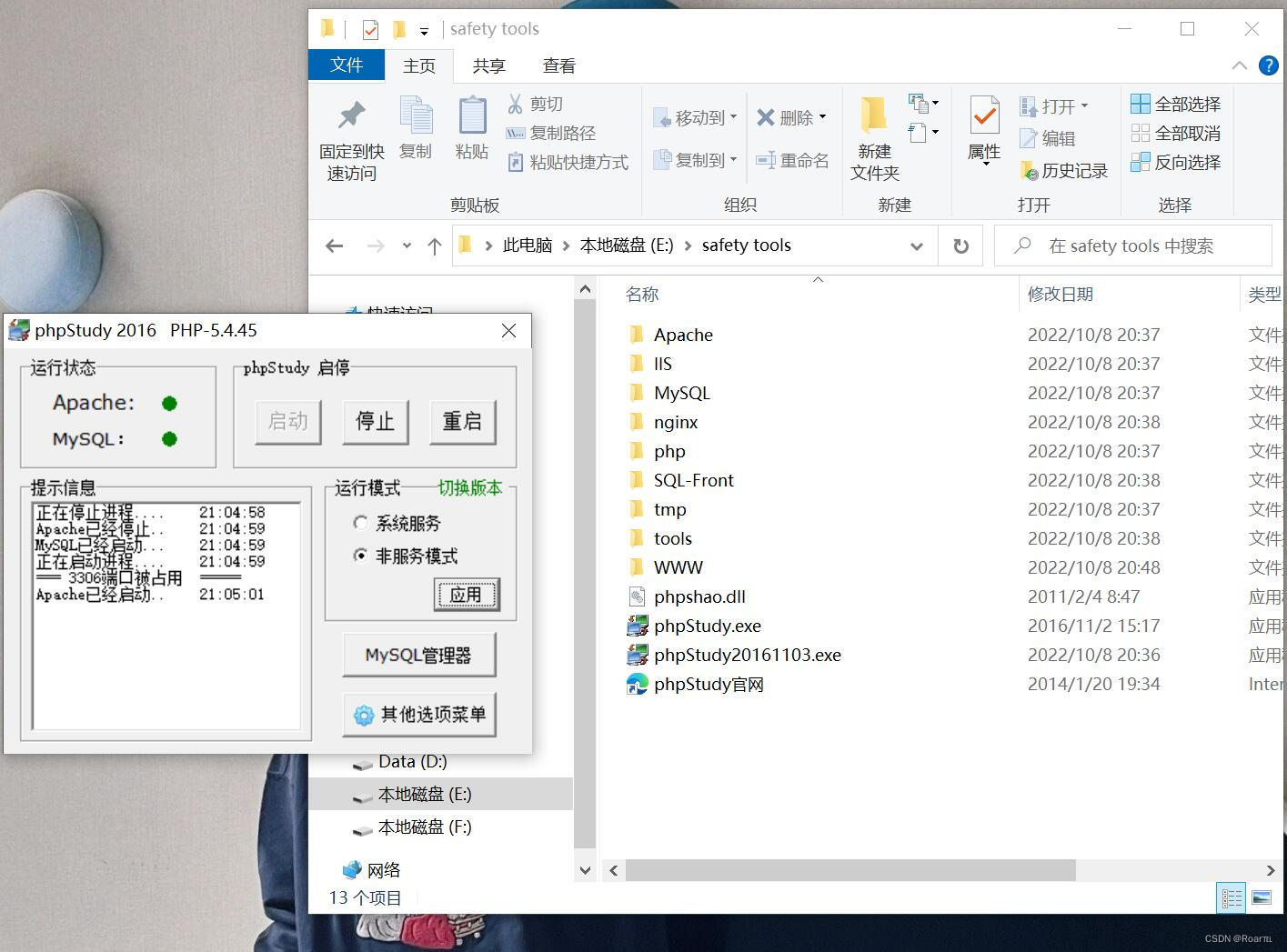
Task: Click Invert selection in the ribbon
Action: [1176, 162]
